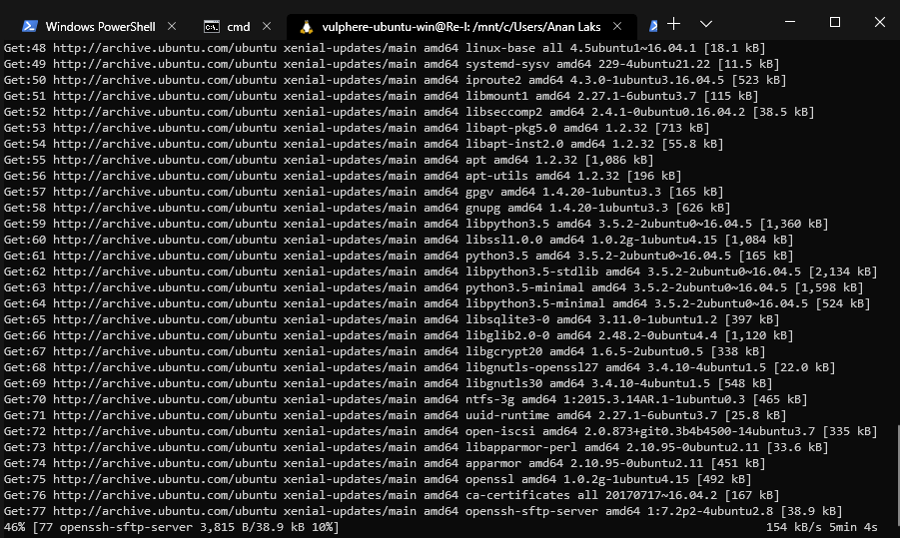Close the Windows PowerShell tab
This screenshot has height=538, width=900.
click(172, 26)
